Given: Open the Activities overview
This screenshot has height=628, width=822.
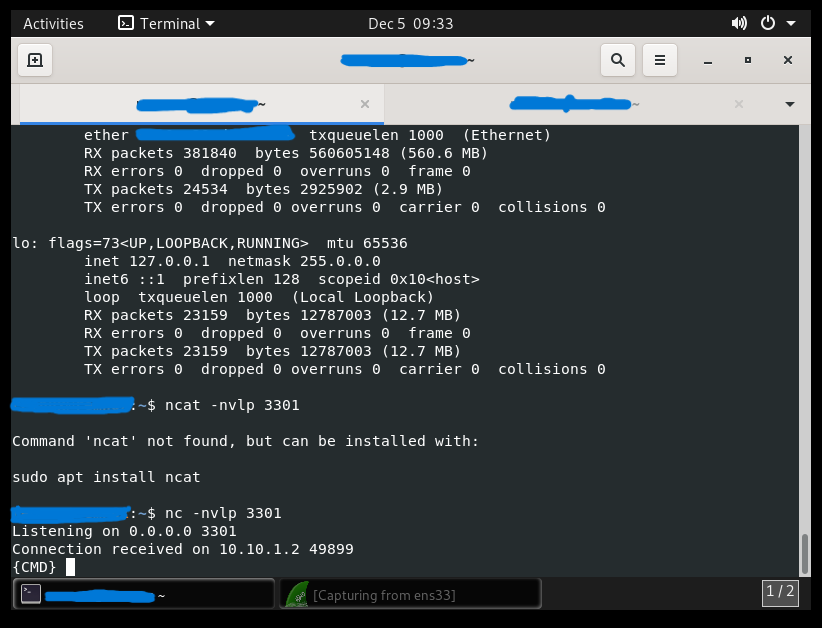Looking at the screenshot, I should [x=53, y=23].
